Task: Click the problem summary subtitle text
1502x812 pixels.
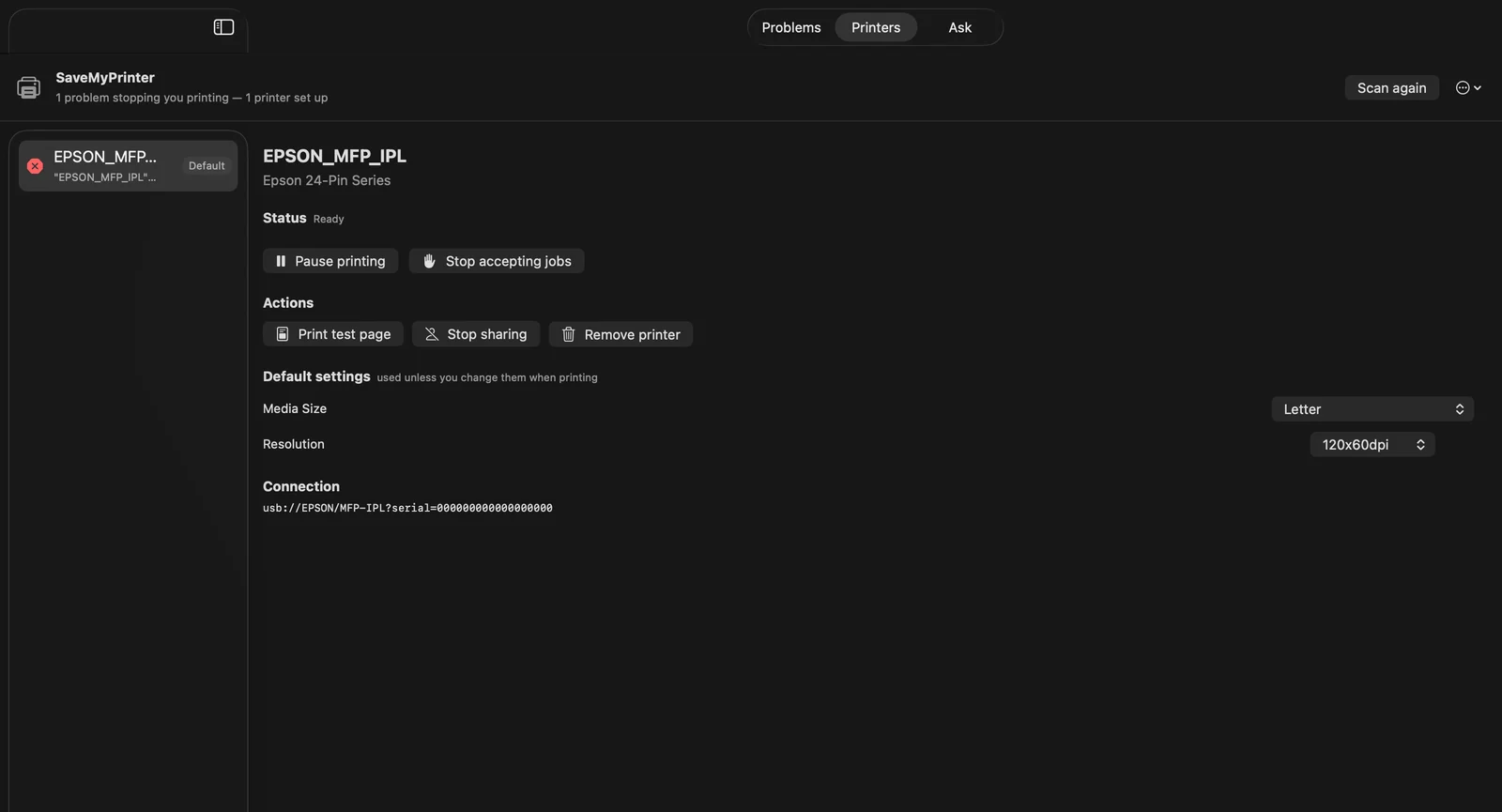Action: tap(192, 98)
